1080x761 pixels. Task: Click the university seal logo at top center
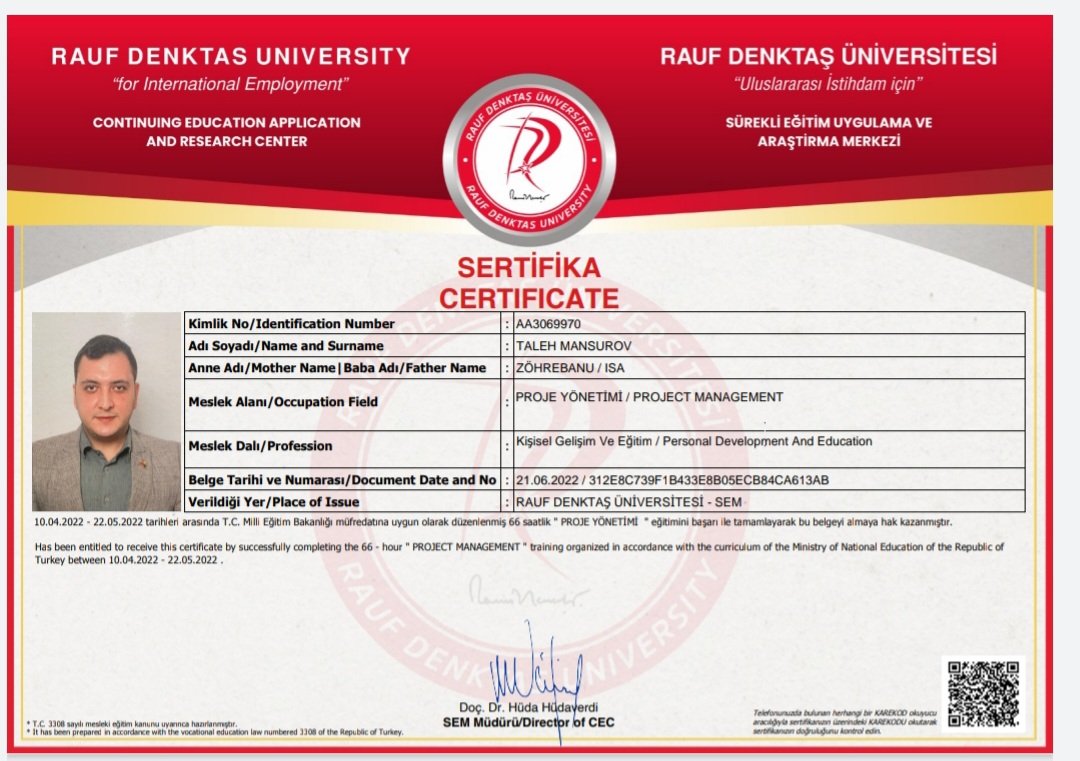(529, 160)
